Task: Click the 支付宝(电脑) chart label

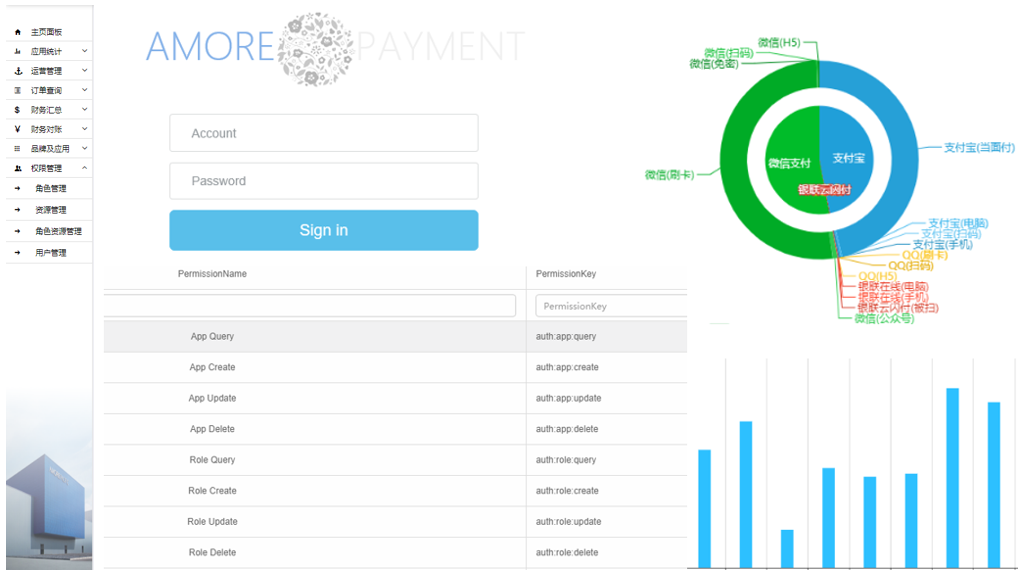Action: (958, 223)
